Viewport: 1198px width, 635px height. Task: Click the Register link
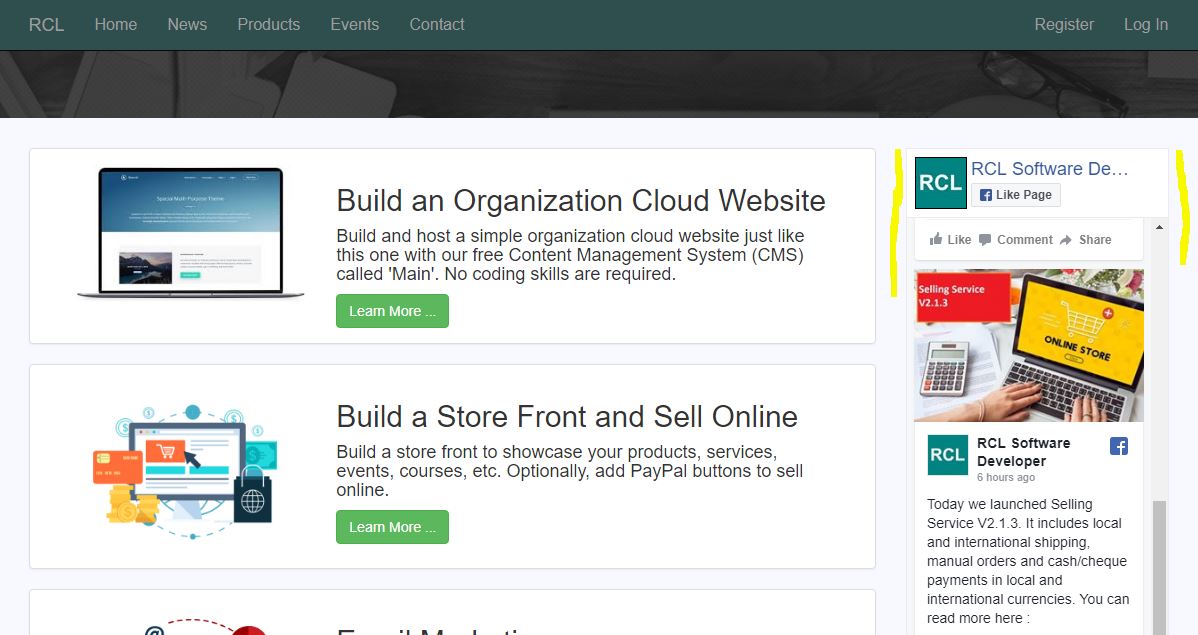1064,24
